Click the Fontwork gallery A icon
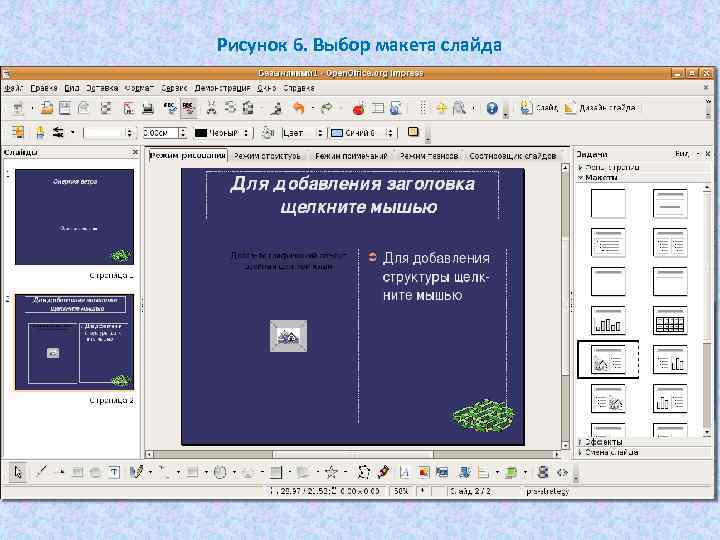 pos(404,472)
